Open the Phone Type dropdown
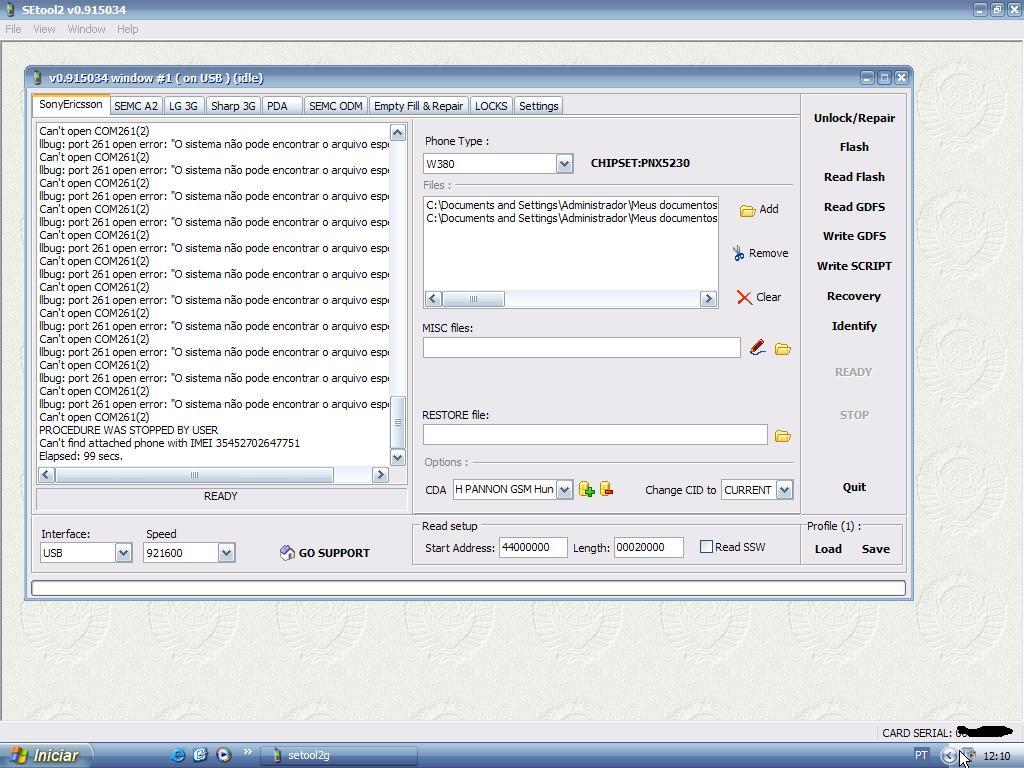This screenshot has width=1024, height=768. 564,164
